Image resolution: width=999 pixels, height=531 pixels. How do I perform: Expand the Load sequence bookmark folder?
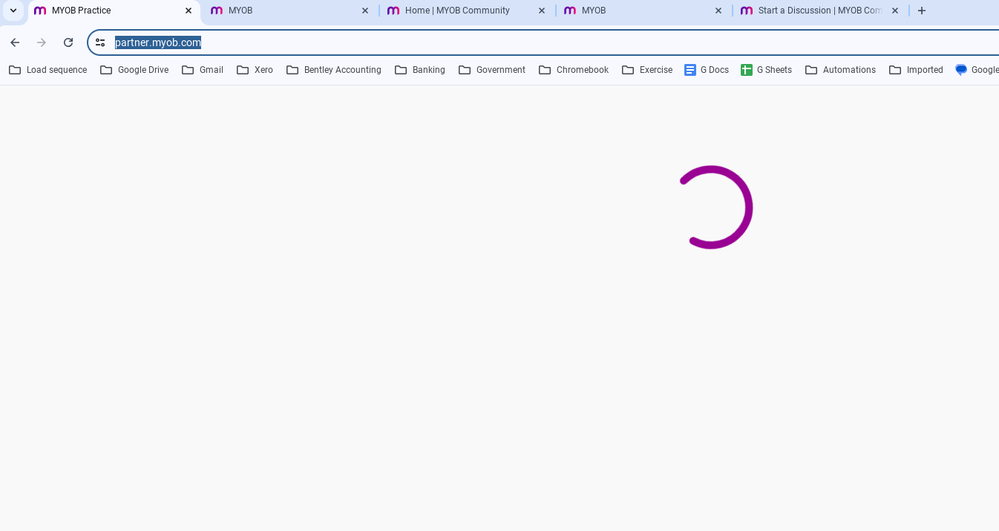pos(48,70)
